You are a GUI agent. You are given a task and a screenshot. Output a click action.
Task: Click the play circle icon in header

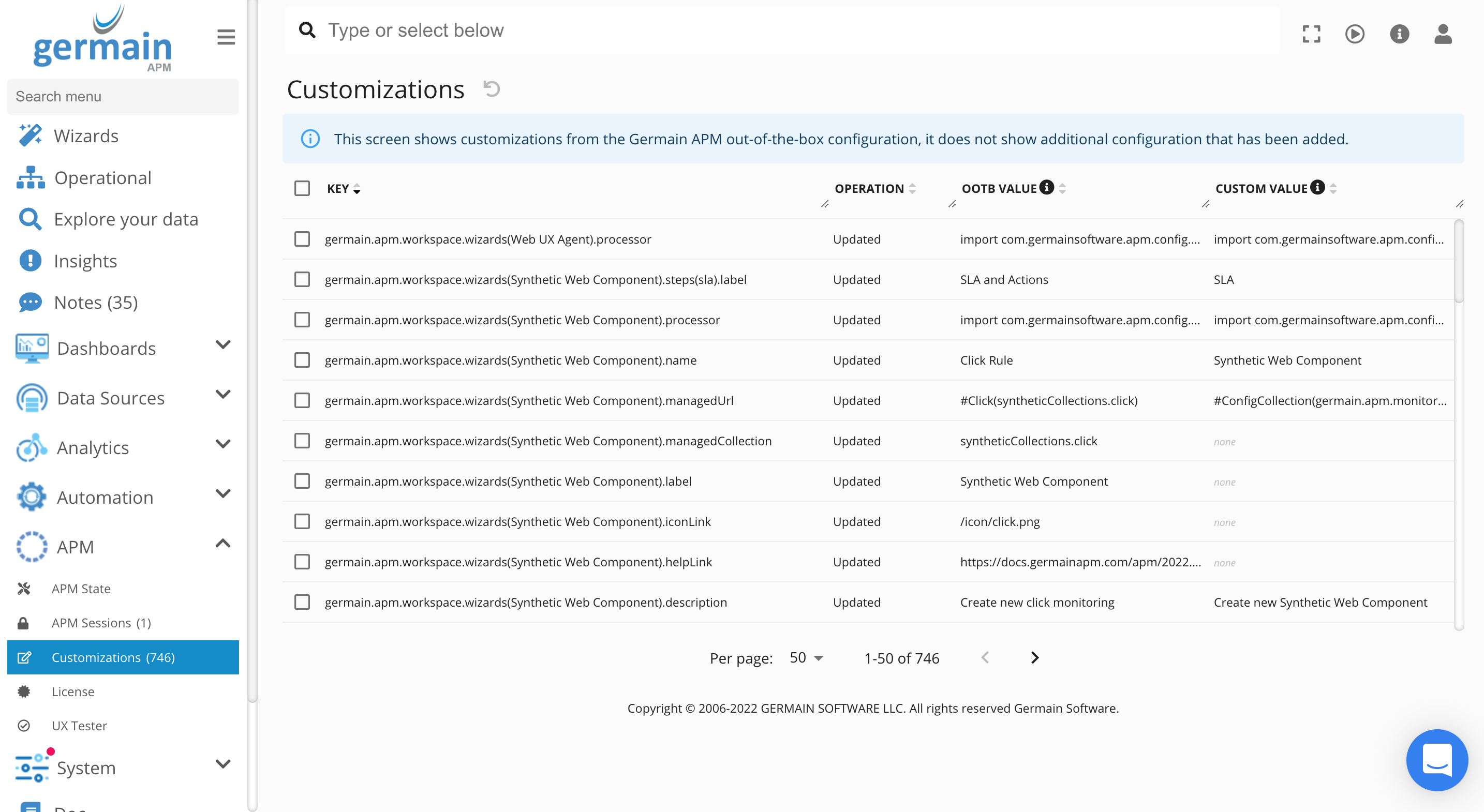(1354, 34)
